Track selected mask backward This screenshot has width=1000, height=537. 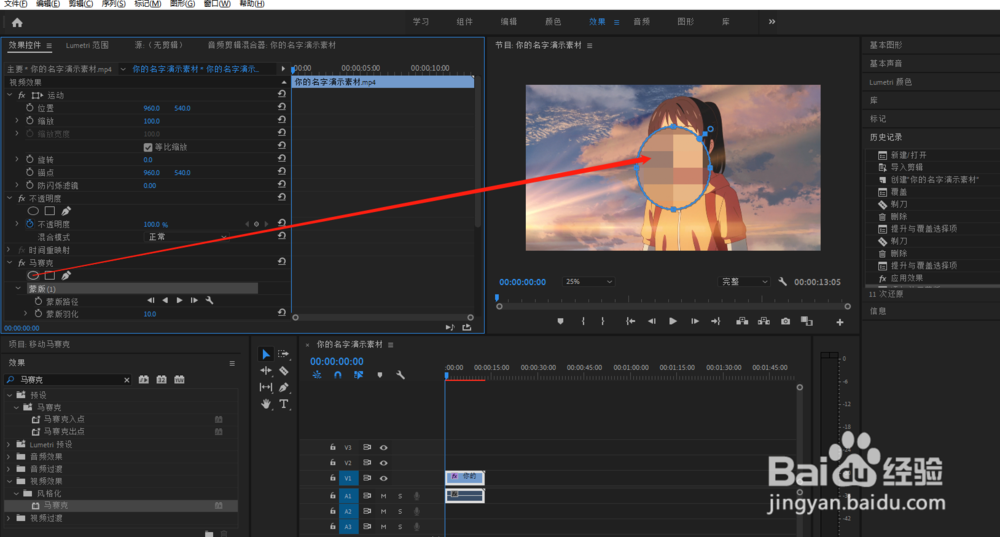165,300
